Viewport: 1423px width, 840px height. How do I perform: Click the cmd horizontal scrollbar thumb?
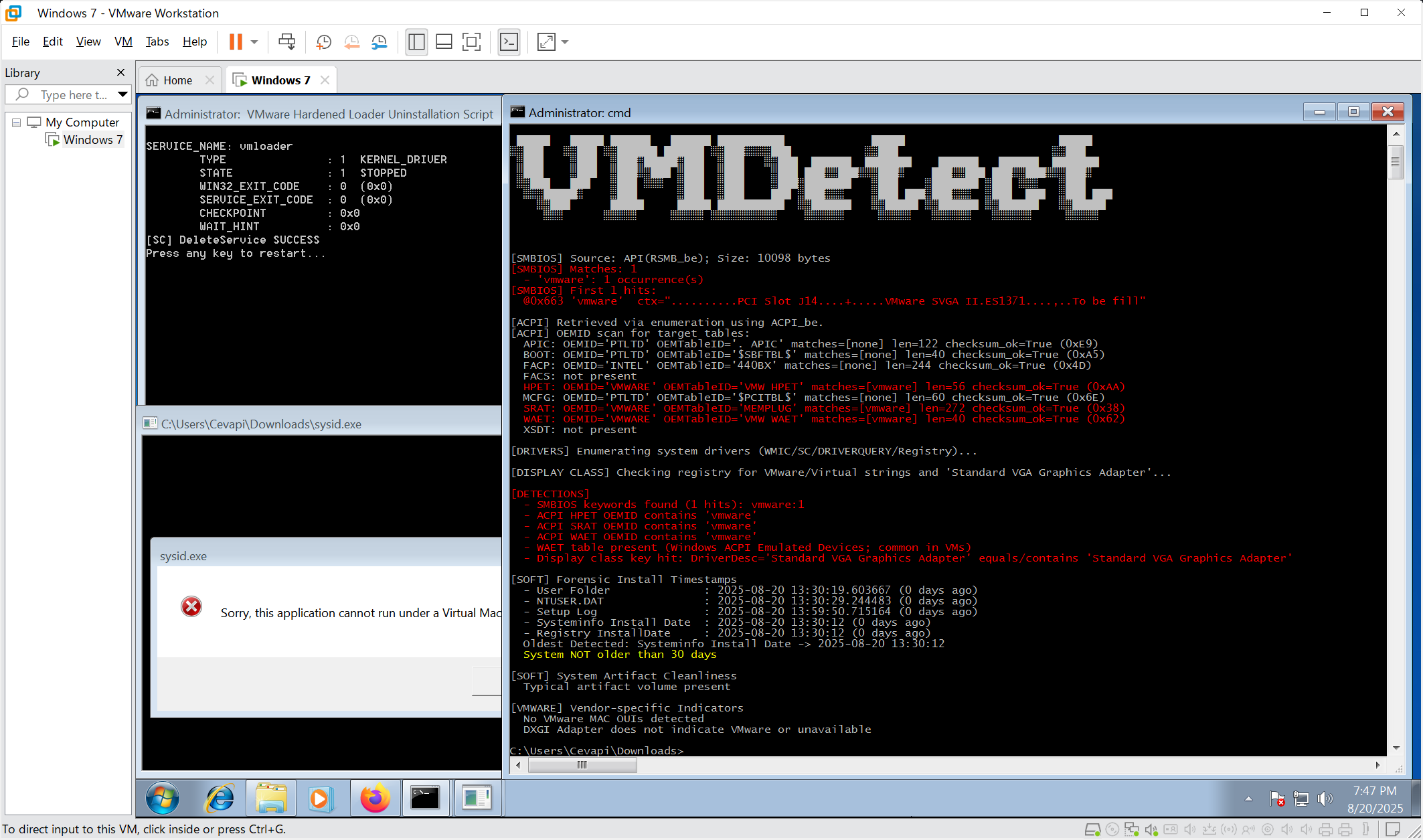click(x=582, y=764)
